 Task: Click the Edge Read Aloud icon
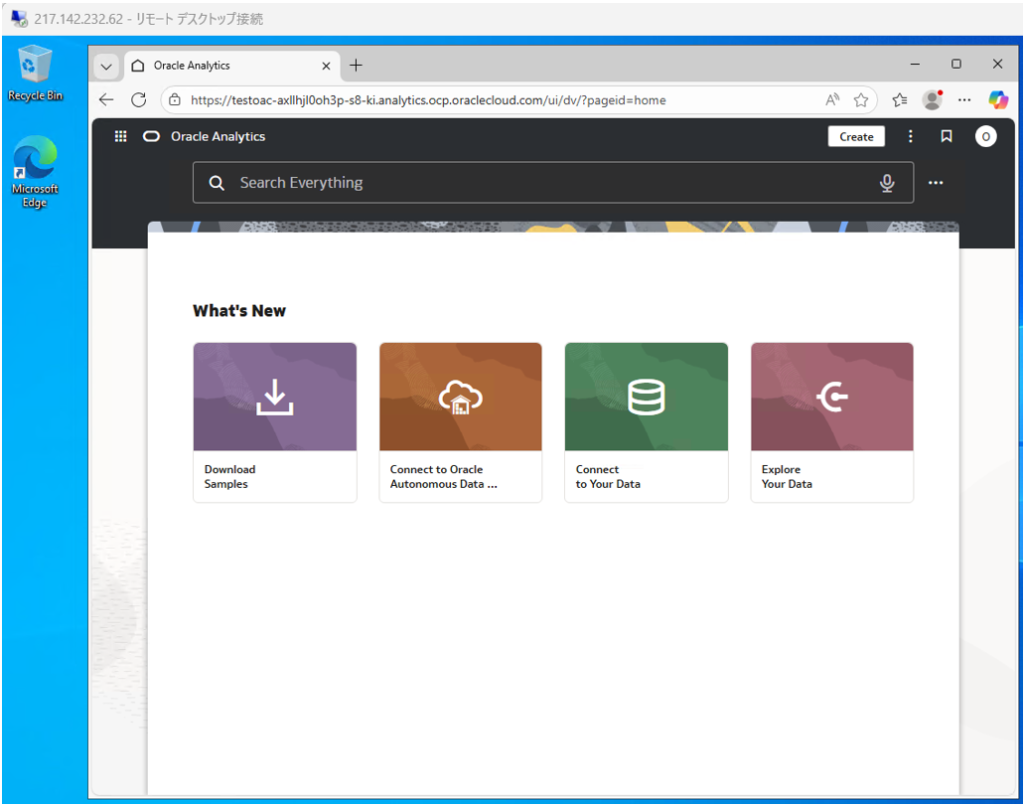pos(832,100)
